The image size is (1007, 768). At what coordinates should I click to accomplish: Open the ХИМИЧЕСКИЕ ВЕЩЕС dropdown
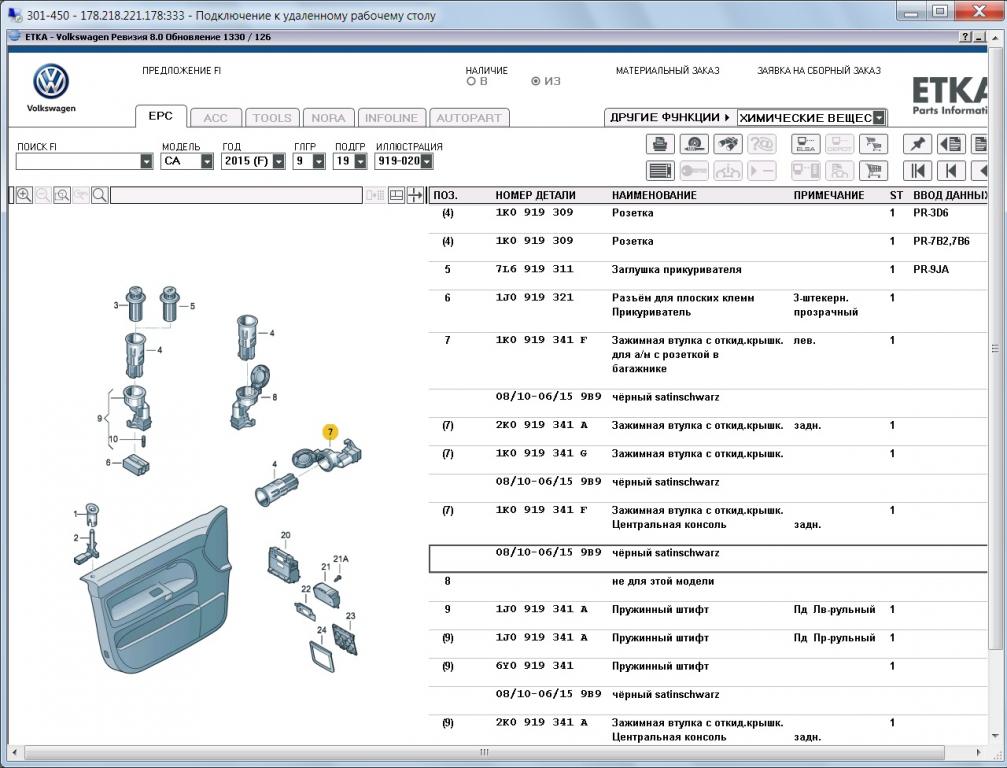879,118
